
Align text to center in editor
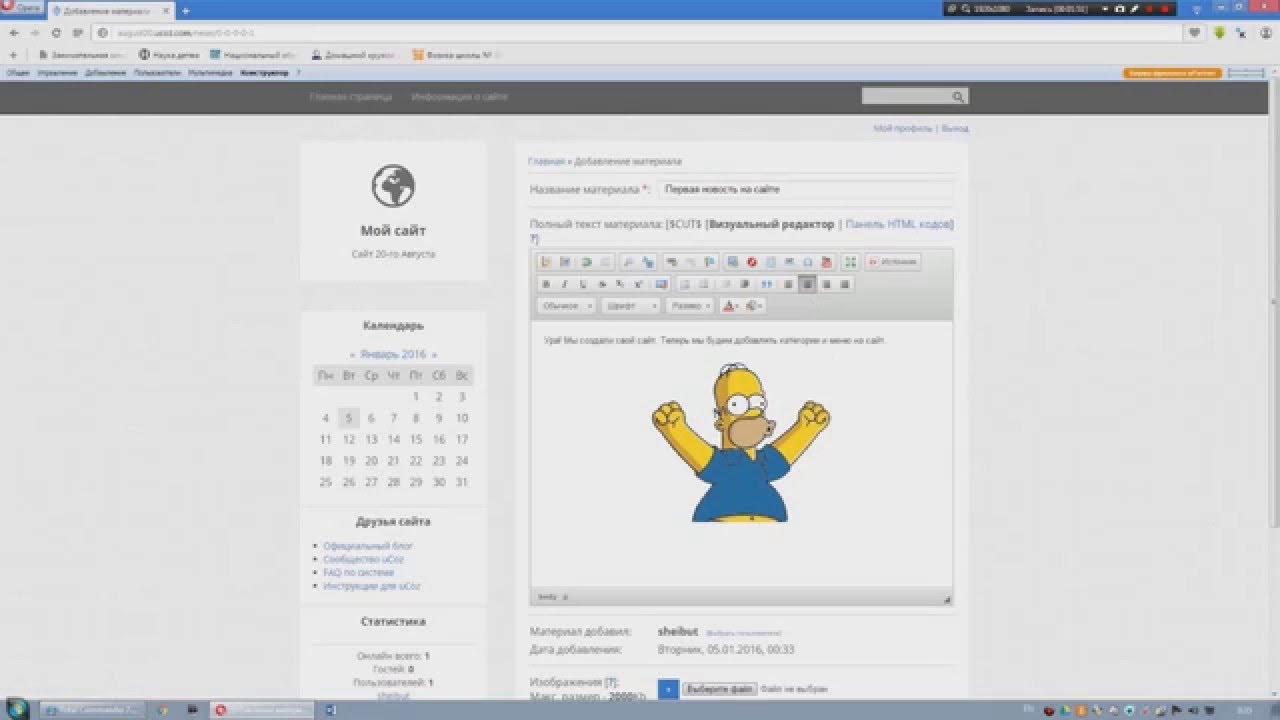point(807,284)
